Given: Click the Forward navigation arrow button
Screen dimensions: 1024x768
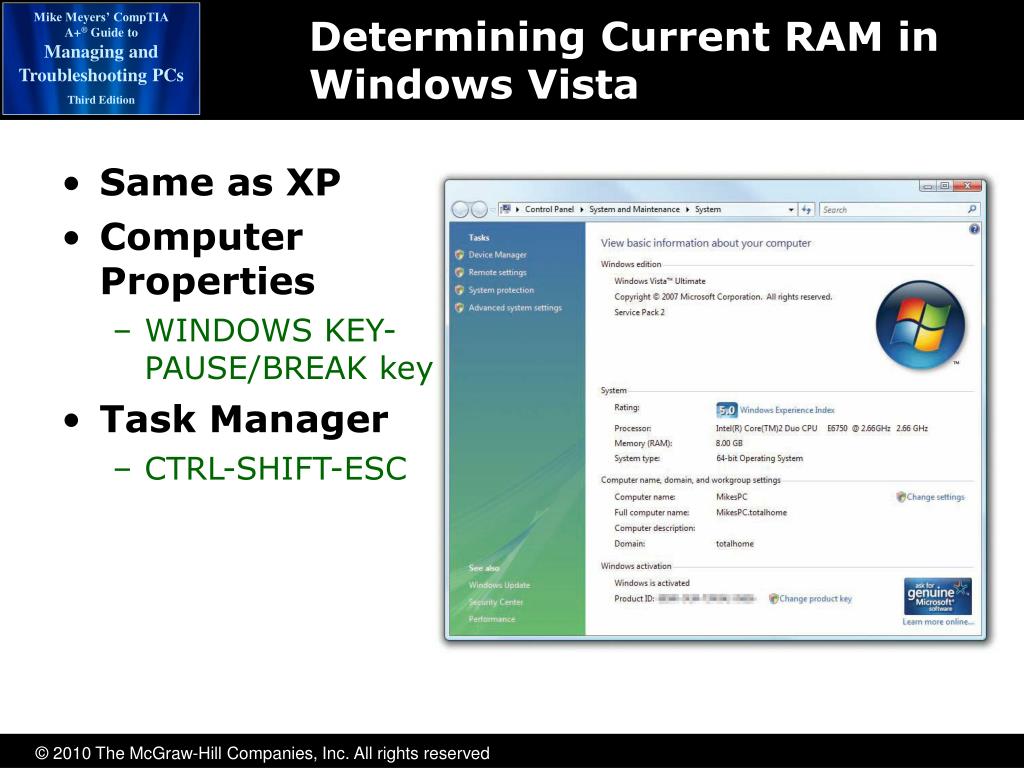Looking at the screenshot, I should (x=479, y=209).
